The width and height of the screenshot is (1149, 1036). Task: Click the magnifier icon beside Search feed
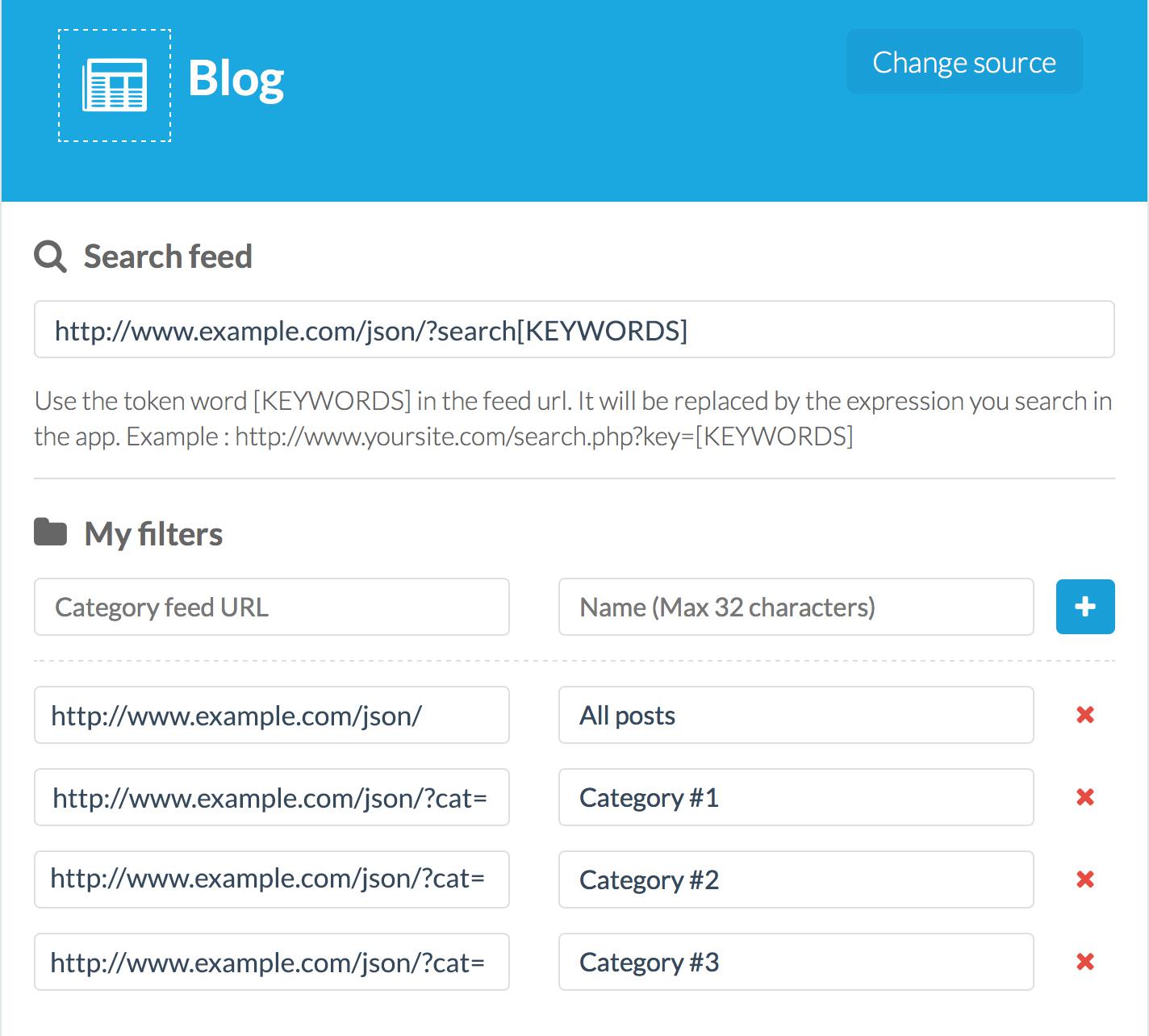[x=50, y=257]
